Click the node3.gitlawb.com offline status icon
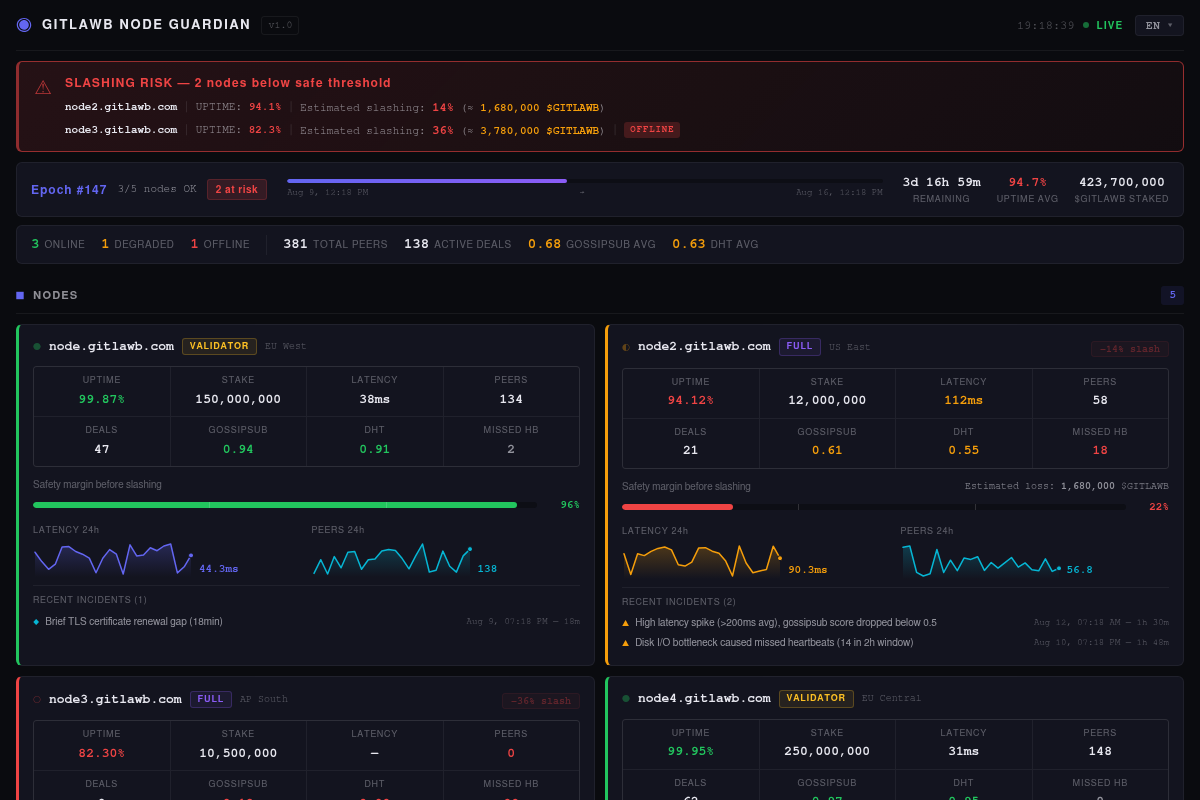1200x800 pixels. pos(37,699)
